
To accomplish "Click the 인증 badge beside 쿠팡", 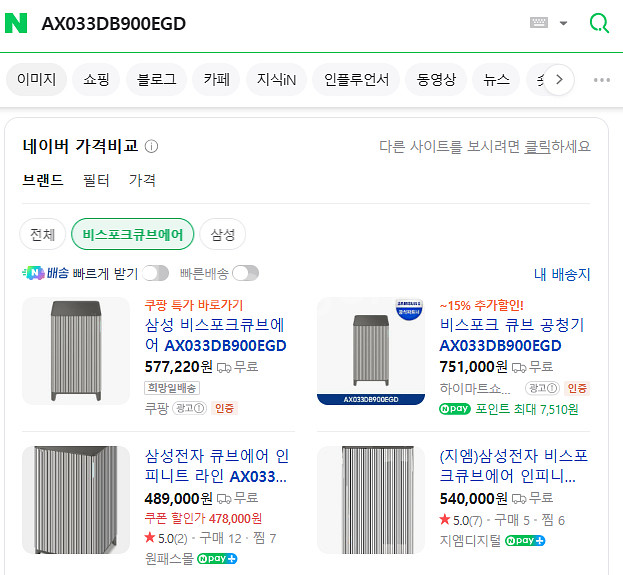I will [224, 409].
